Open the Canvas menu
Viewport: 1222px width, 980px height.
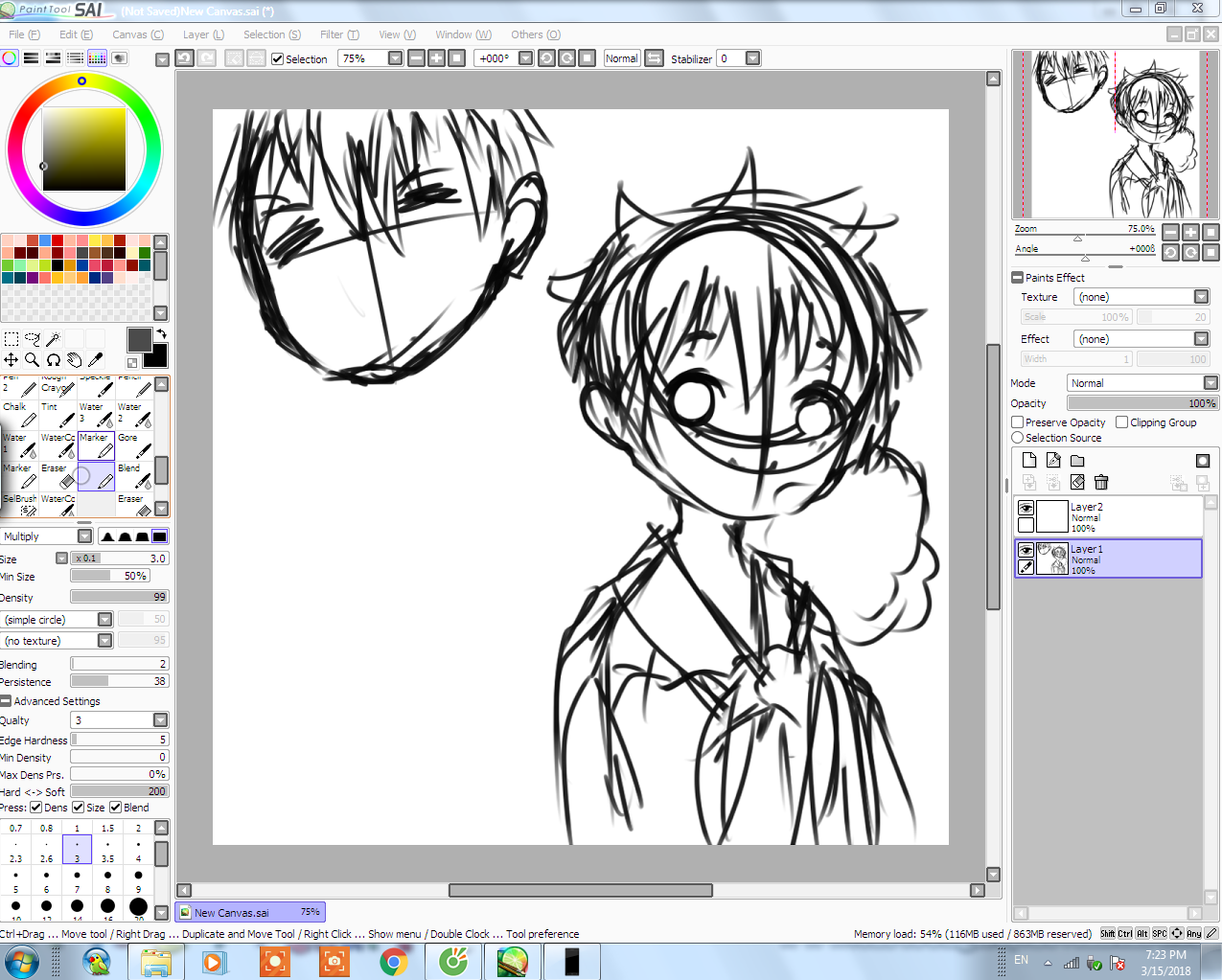tap(138, 34)
